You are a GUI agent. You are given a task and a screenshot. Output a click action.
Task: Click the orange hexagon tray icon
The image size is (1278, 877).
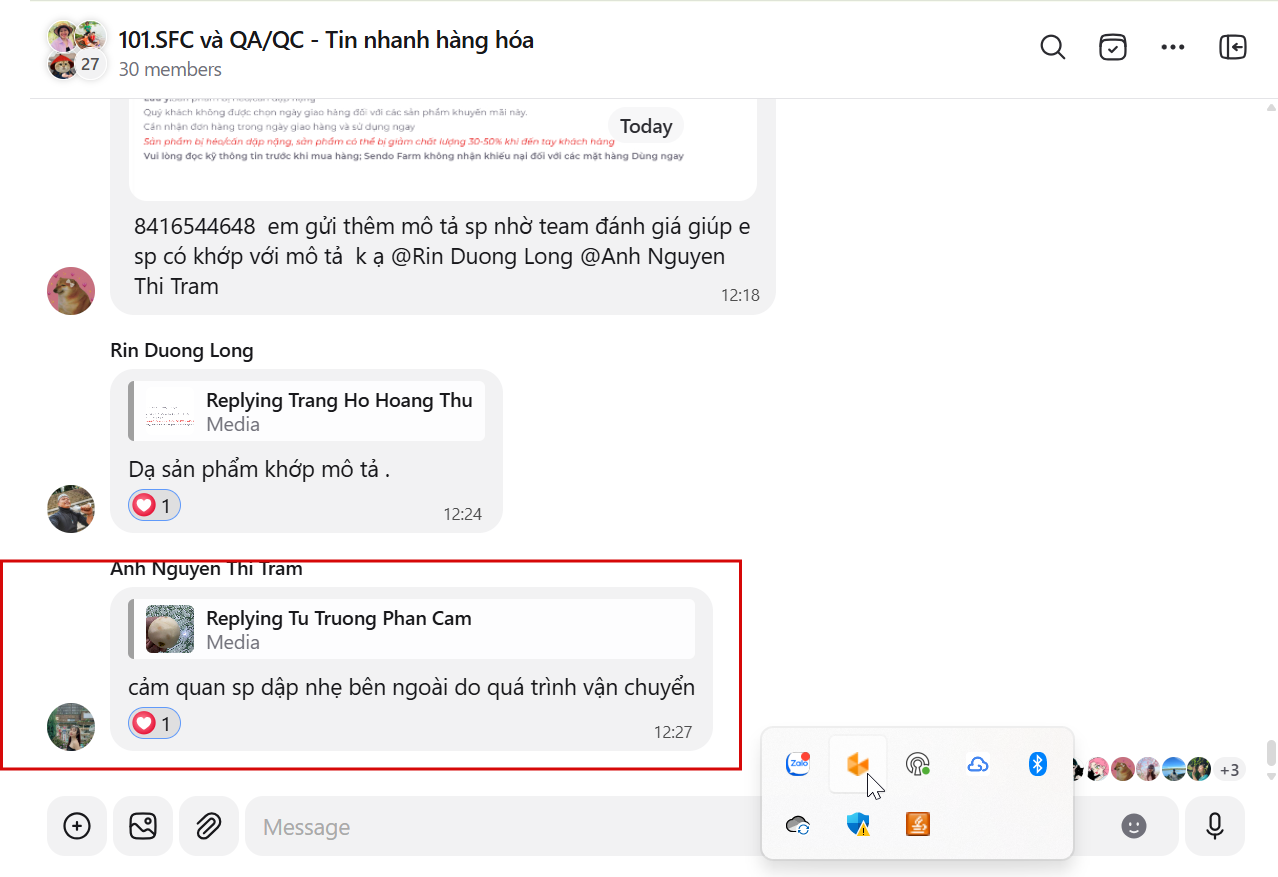click(858, 765)
